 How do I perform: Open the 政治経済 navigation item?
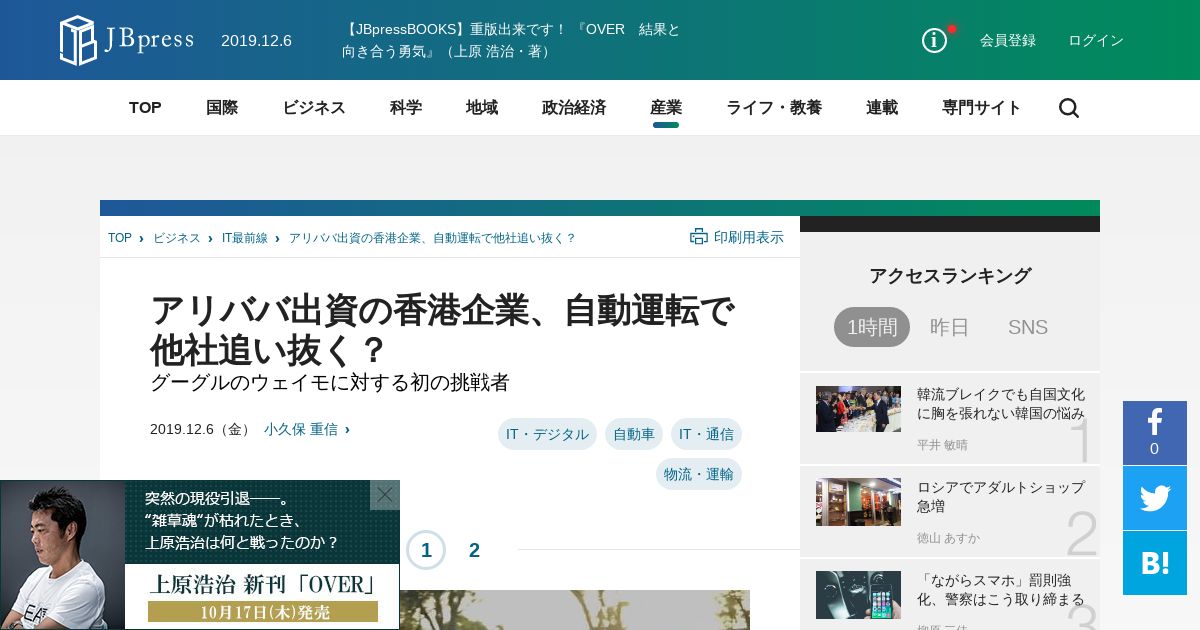coord(574,108)
